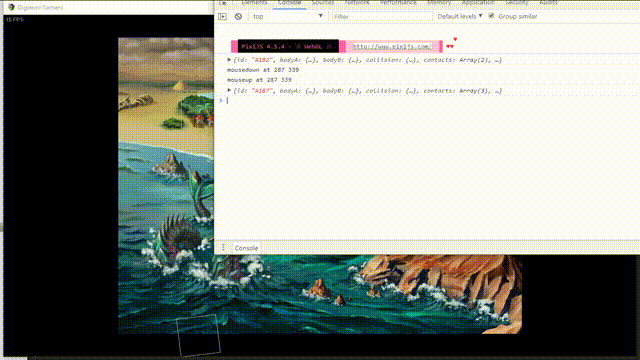Open the 'top' JavaScript context dropdown
This screenshot has height=360, width=640.
(288, 17)
